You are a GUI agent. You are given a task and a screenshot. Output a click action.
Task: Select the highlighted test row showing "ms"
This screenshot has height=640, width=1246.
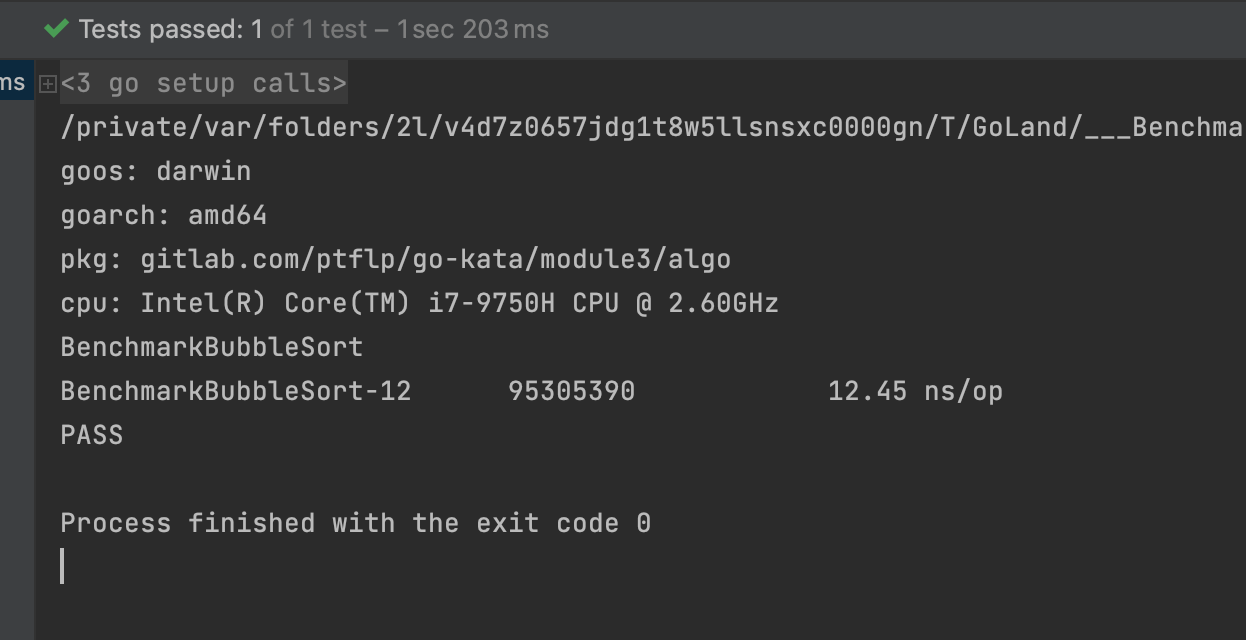(13, 82)
